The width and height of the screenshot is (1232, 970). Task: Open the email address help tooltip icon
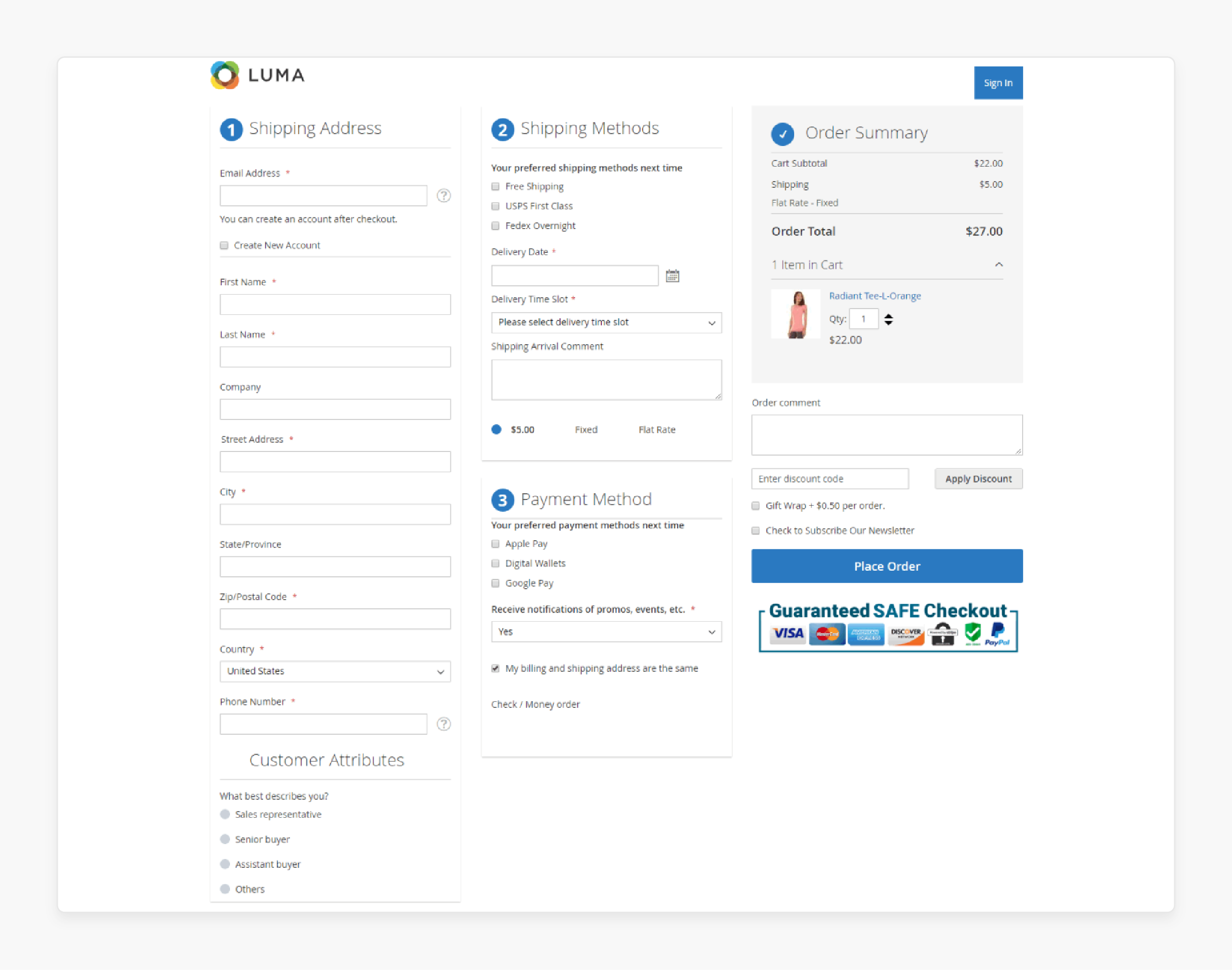(444, 196)
